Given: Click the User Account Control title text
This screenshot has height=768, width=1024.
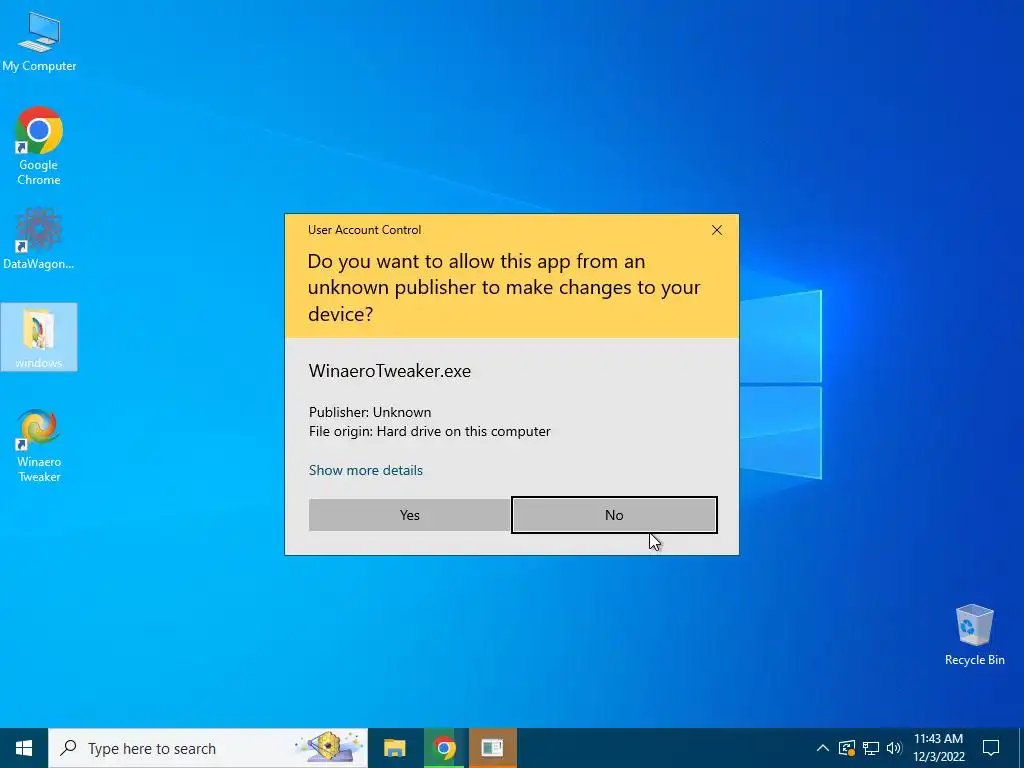Looking at the screenshot, I should 364,230.
